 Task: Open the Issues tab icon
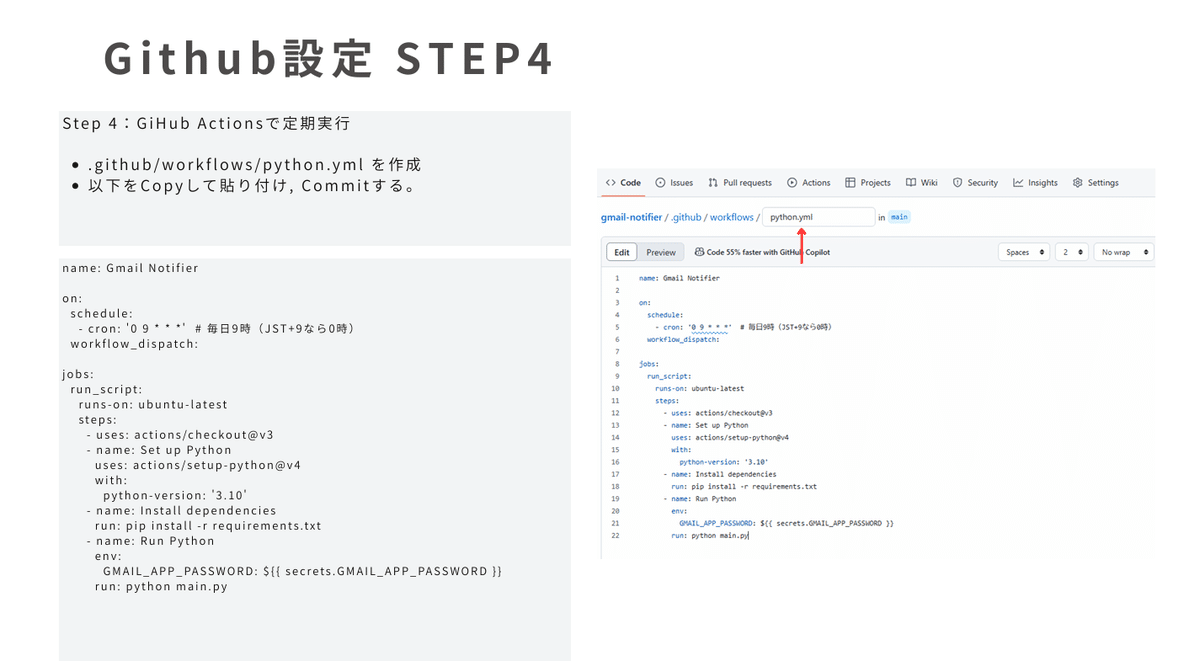(660, 183)
